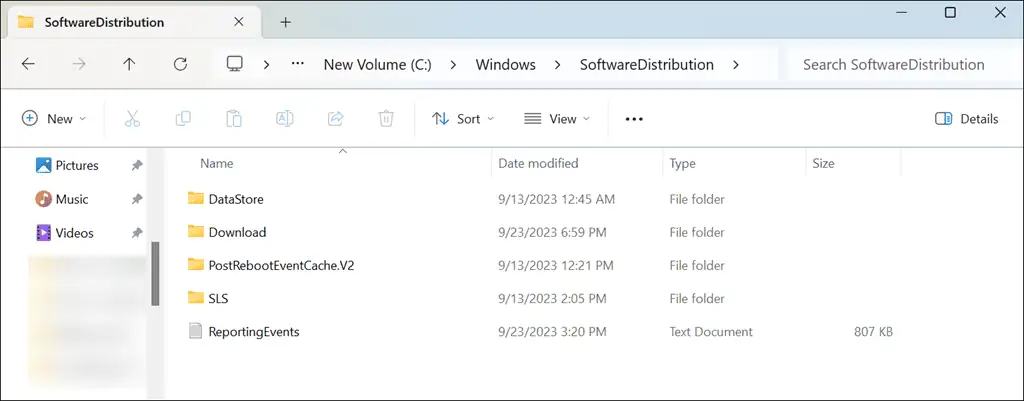Image resolution: width=1024 pixels, height=401 pixels.
Task: Sort by Type column header
Action: click(682, 163)
